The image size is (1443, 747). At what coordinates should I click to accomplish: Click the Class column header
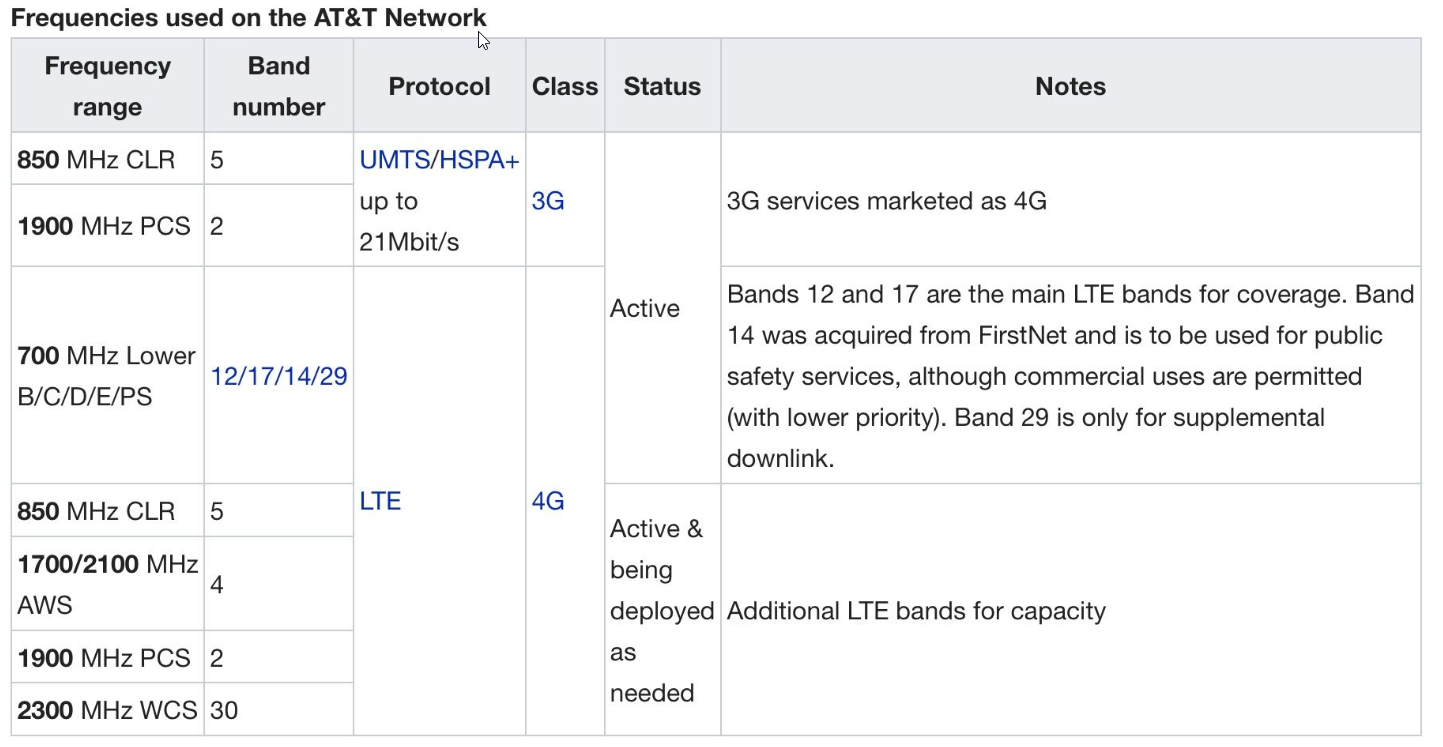[565, 86]
